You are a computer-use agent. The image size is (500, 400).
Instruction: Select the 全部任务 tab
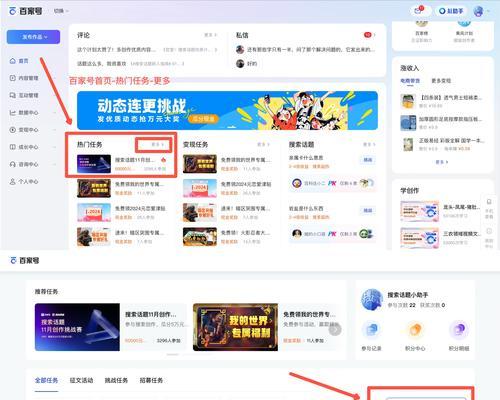pos(46,380)
